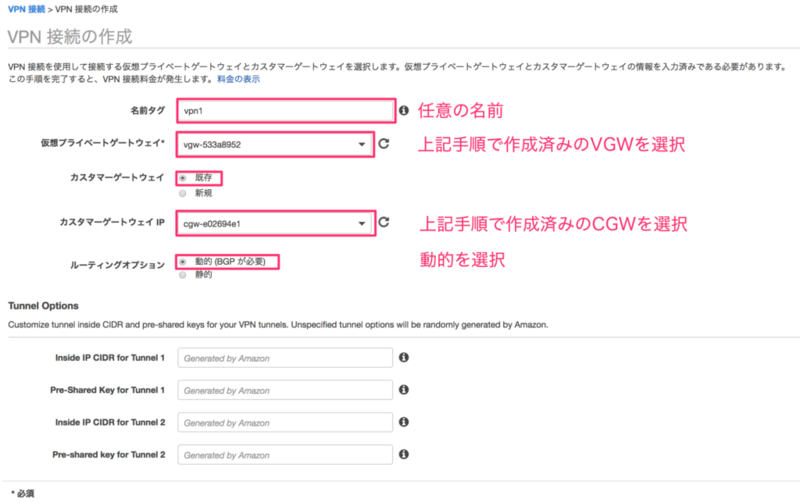Choose 動的 (BGP が必要) routing option

pyautogui.click(x=183, y=262)
